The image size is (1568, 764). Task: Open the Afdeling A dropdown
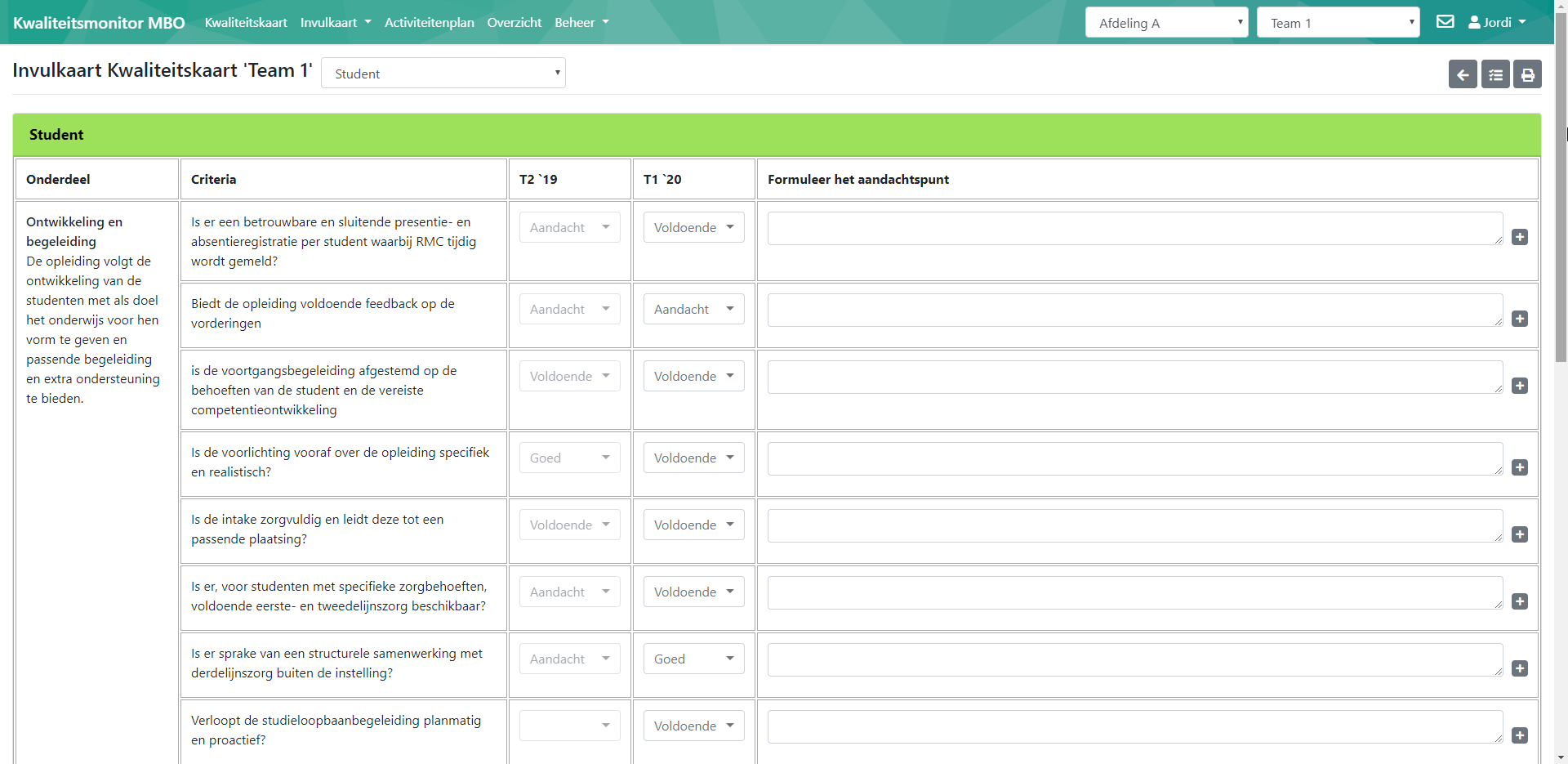[1166, 23]
